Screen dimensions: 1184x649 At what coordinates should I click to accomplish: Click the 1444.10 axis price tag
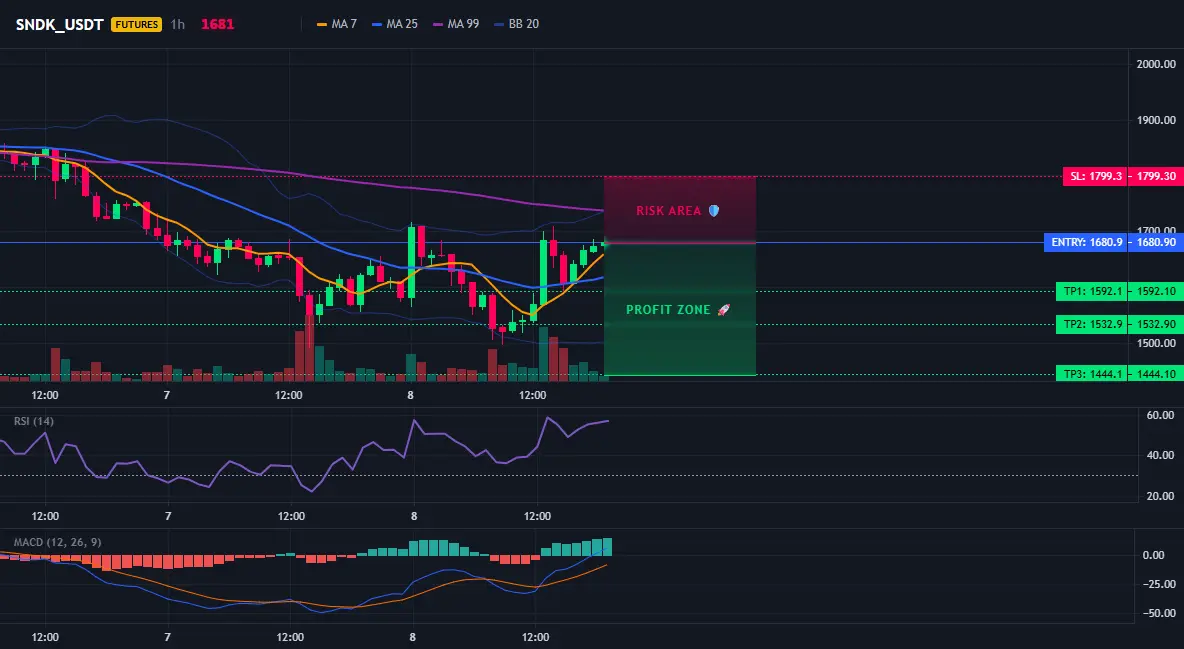[1156, 374]
